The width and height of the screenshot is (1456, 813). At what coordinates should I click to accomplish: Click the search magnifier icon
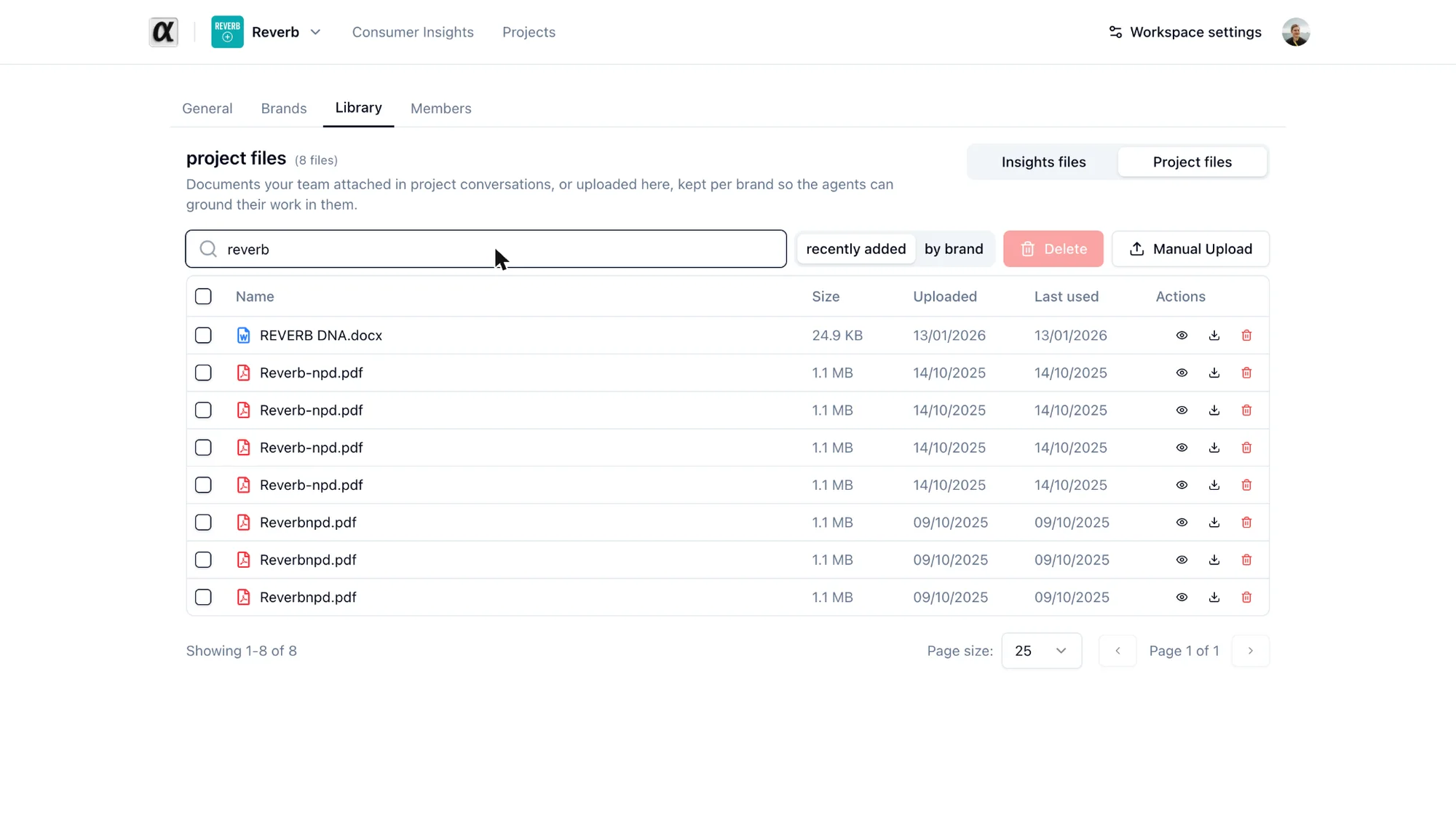click(208, 249)
